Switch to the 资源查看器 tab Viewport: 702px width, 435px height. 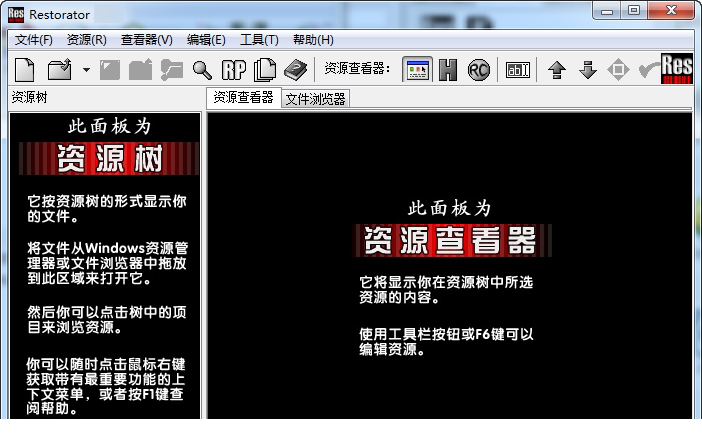(244, 98)
